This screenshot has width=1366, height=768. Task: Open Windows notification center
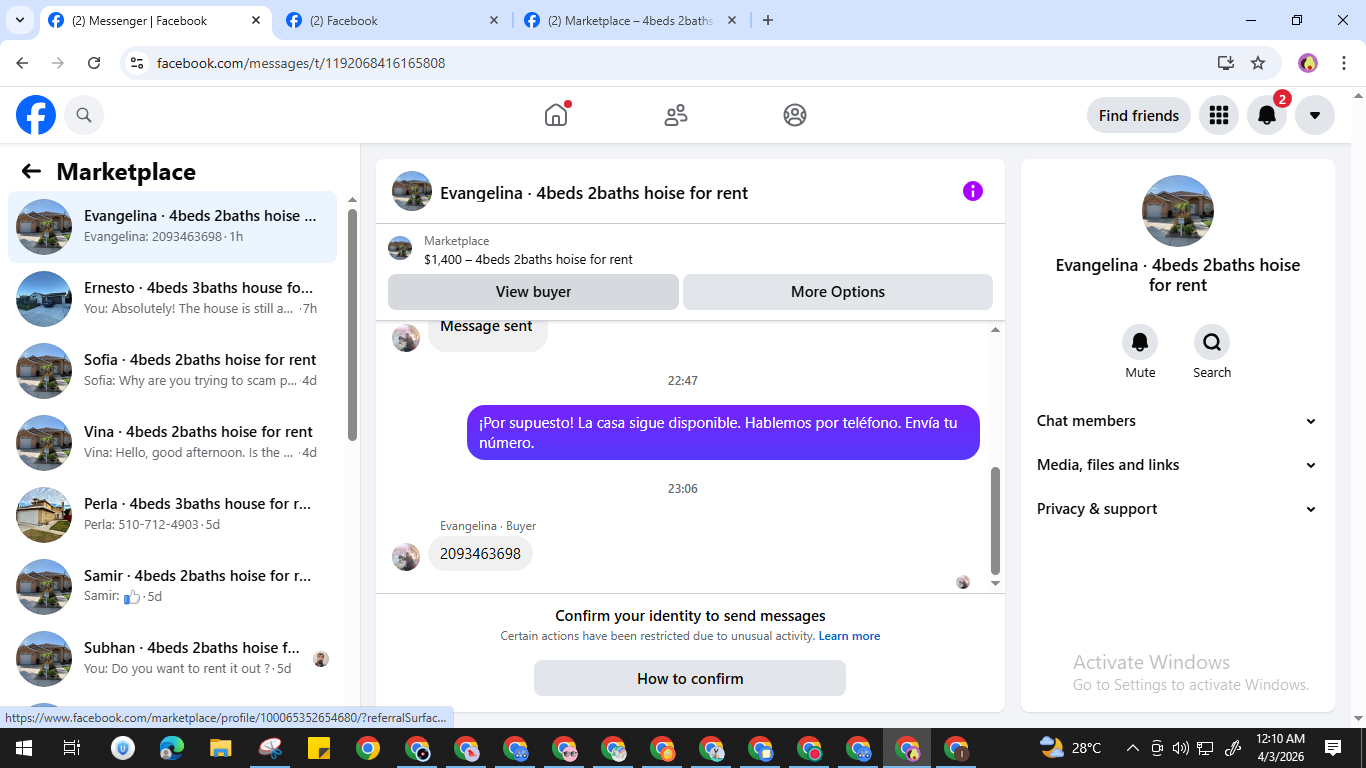(1333, 747)
